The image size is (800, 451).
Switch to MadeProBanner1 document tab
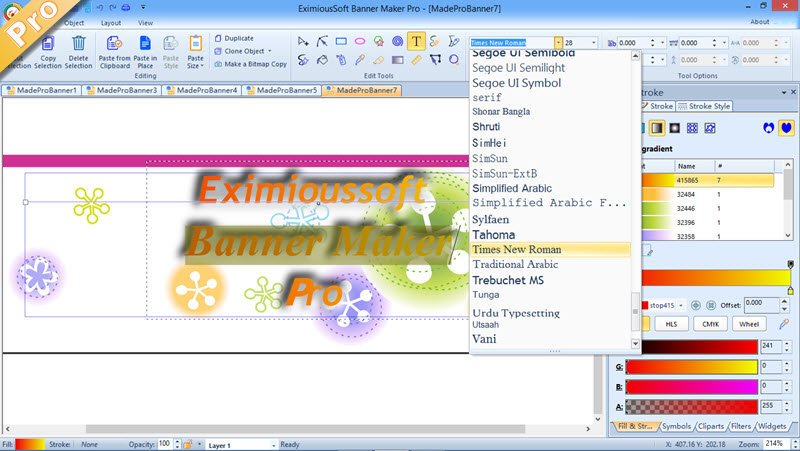click(x=42, y=90)
